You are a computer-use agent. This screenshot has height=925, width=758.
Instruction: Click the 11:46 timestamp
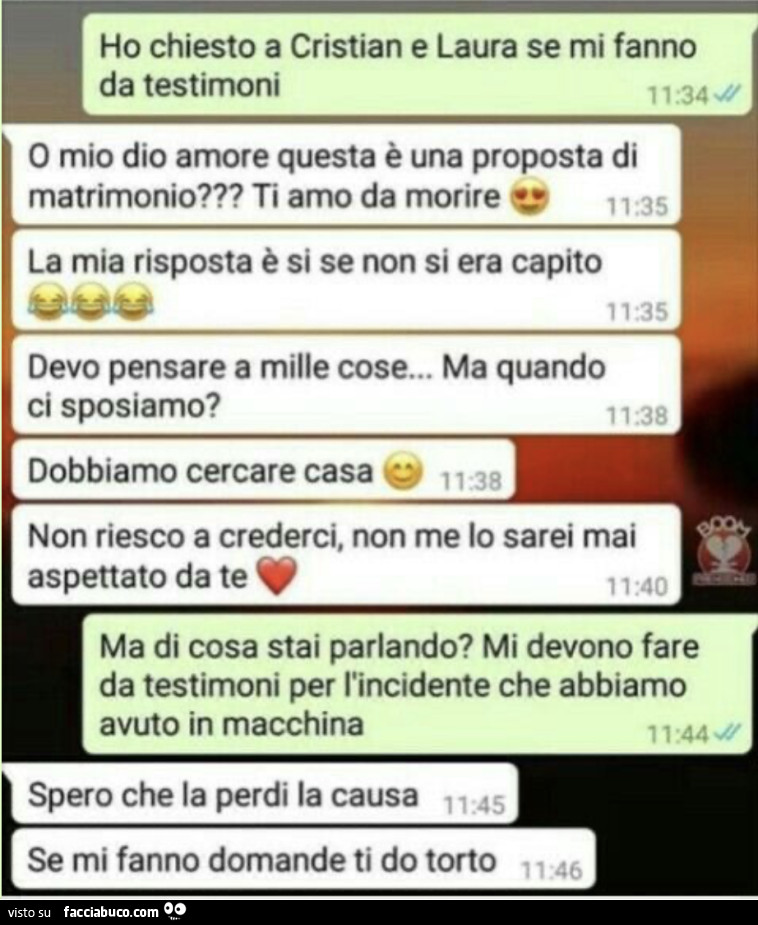pos(552,870)
